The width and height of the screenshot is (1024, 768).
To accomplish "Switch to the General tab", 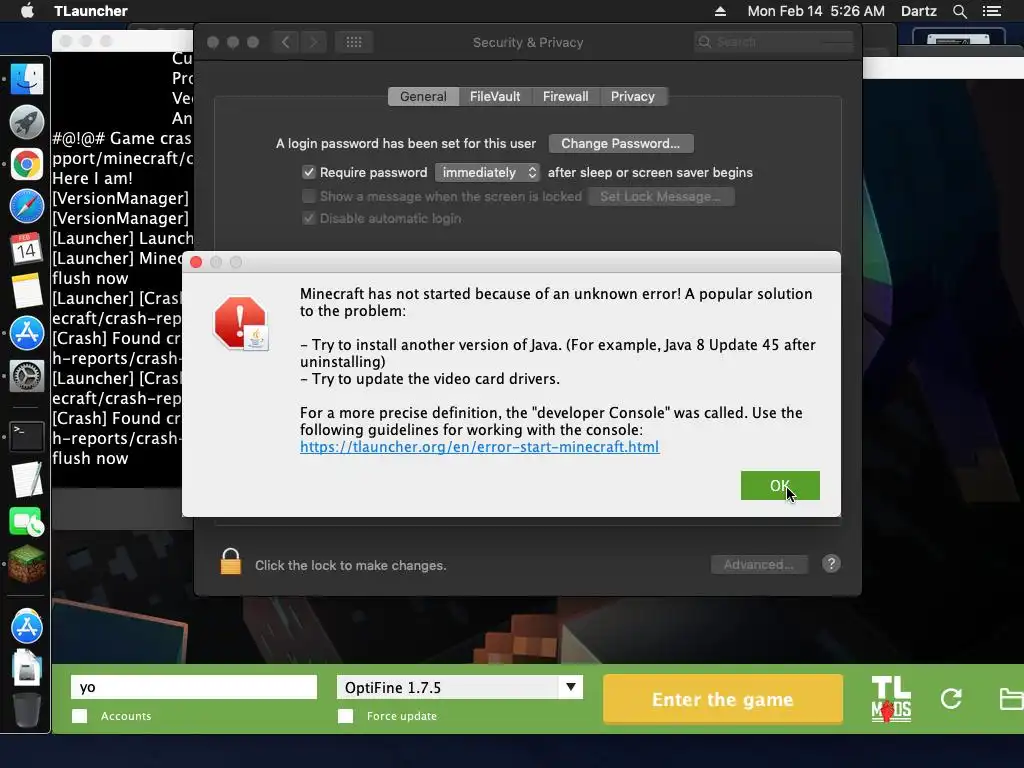I will pos(423,97).
